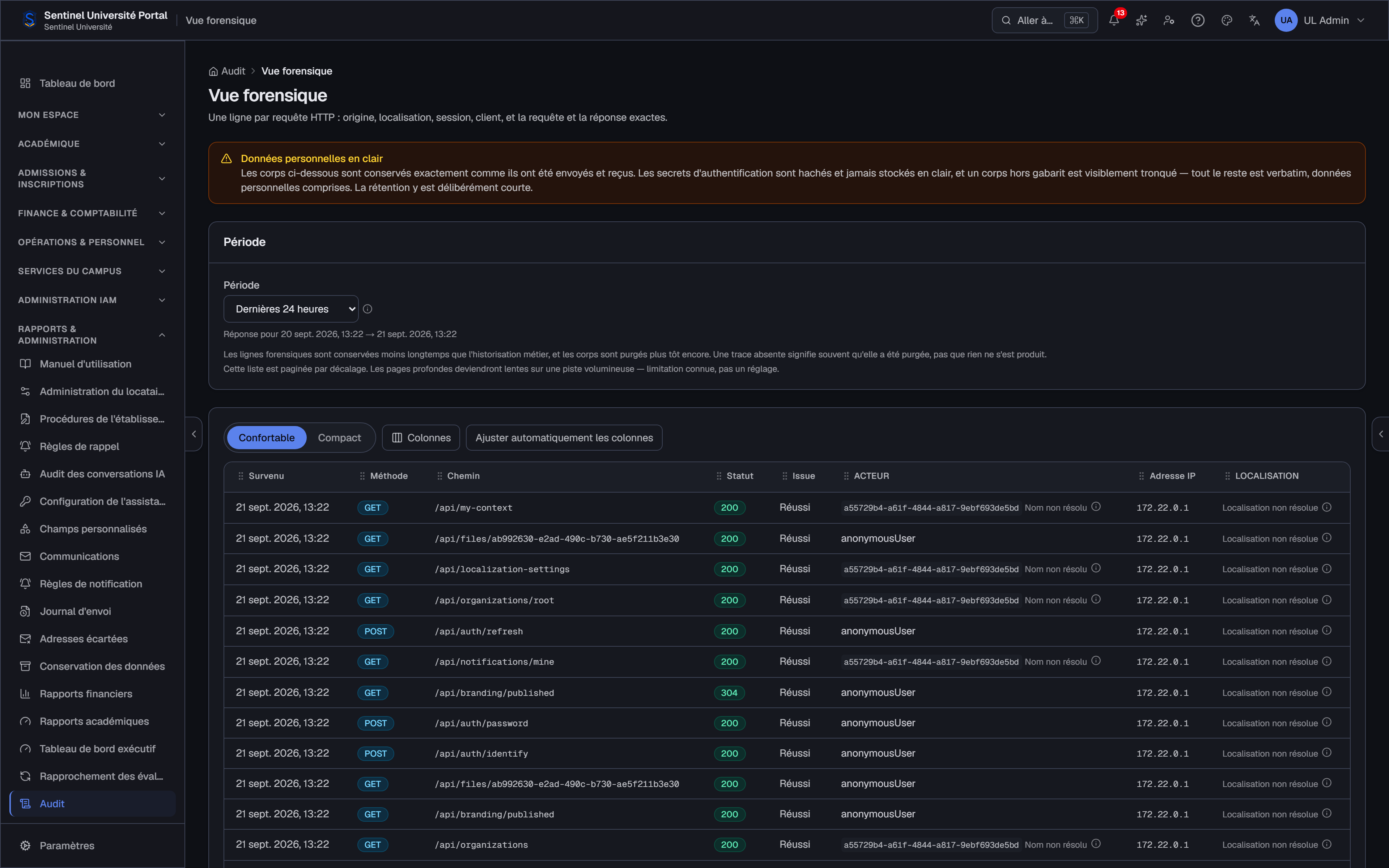Viewport: 1389px width, 868px height.
Task: Open the notifications bell icon
Action: 1113,20
